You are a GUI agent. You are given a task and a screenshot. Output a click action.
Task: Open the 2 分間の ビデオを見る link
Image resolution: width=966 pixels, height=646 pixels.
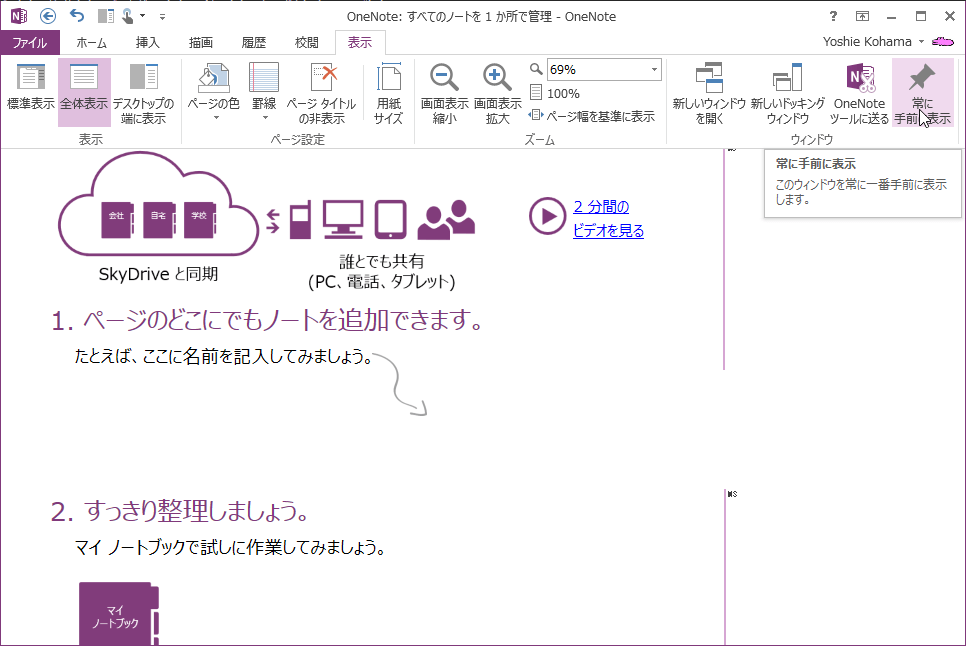coord(608,219)
